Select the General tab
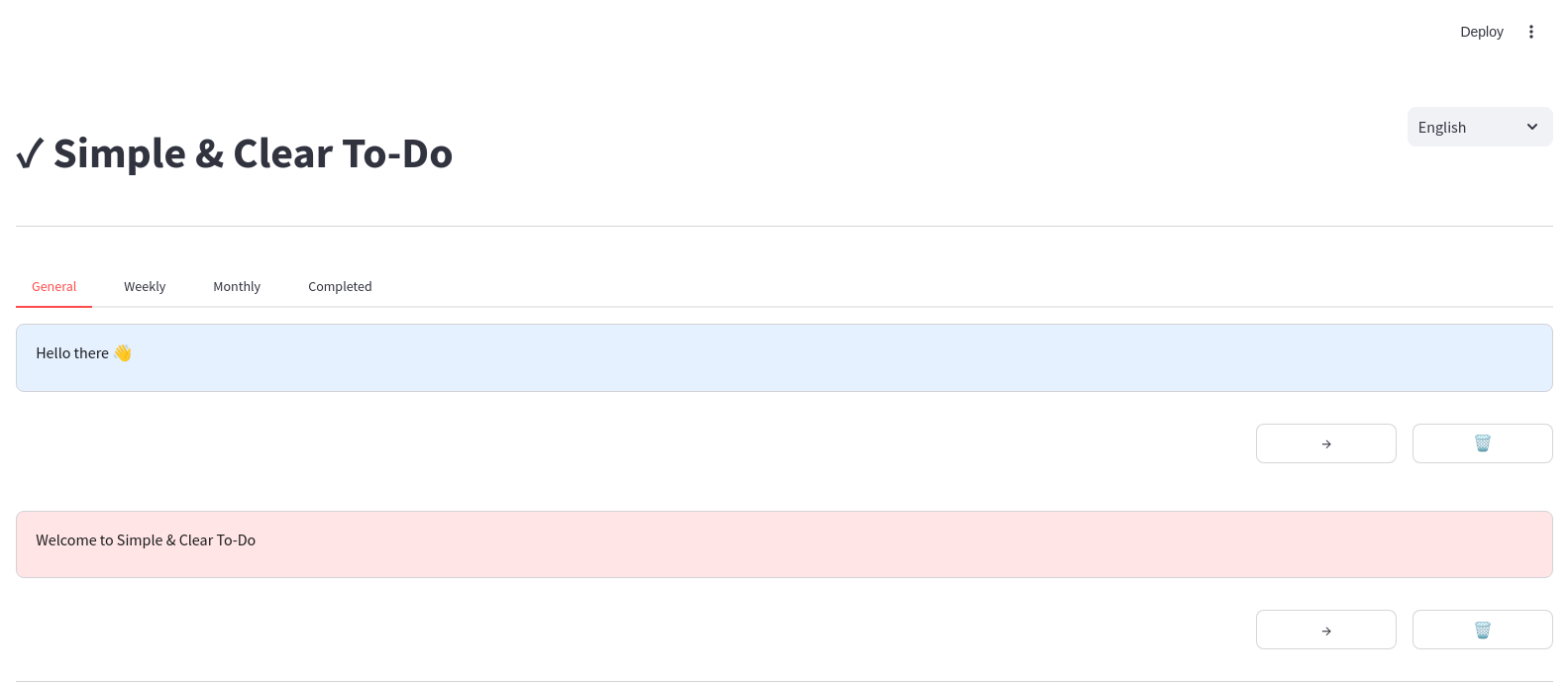This screenshot has width=1568, height=684. [x=53, y=286]
